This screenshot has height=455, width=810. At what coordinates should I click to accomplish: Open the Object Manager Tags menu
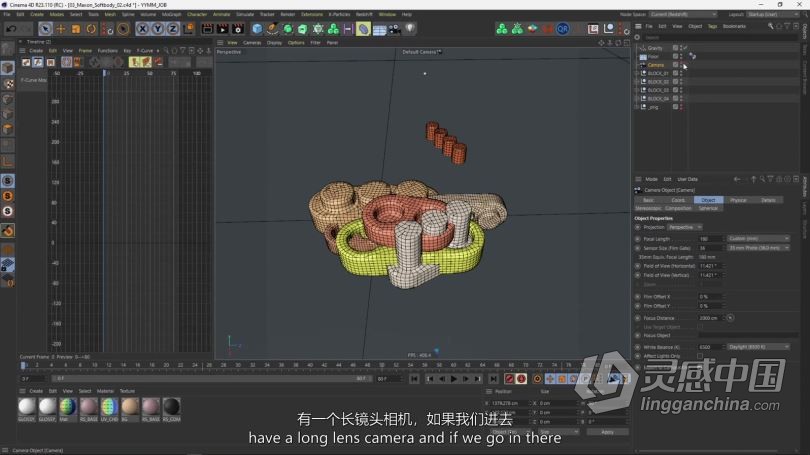coord(712,26)
